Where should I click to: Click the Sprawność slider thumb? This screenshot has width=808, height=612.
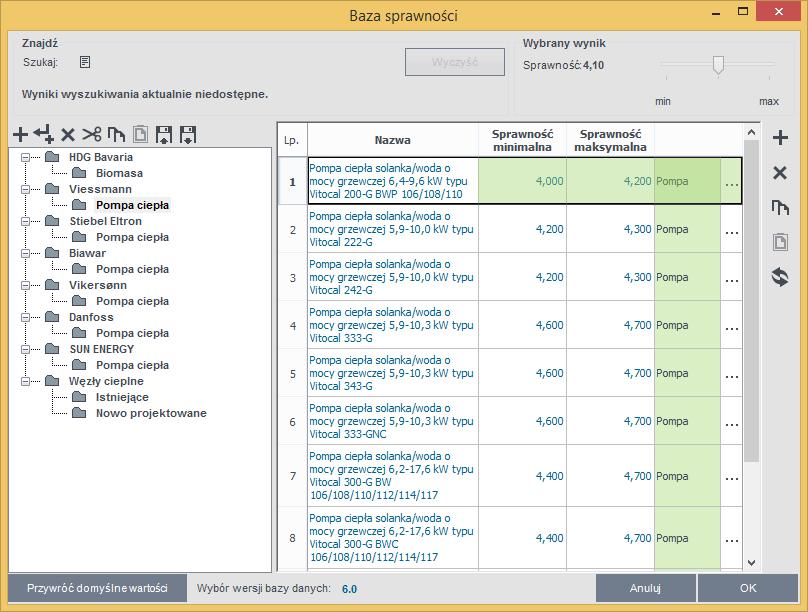718,66
